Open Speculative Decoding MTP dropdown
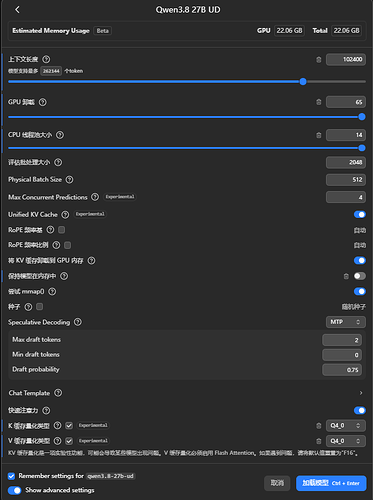373x500 pixels. [x=345, y=322]
